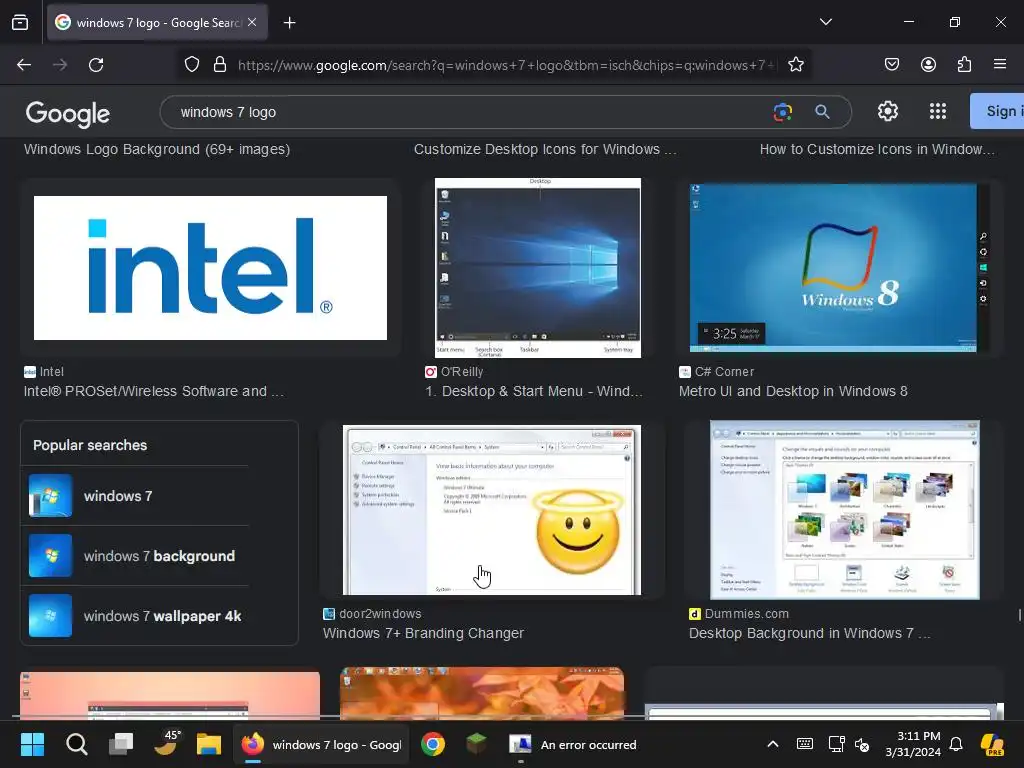Reload the current page

[x=96, y=65]
